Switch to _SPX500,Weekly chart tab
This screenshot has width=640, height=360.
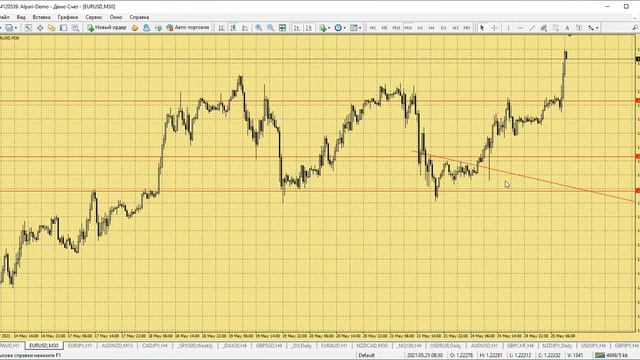click(196, 346)
